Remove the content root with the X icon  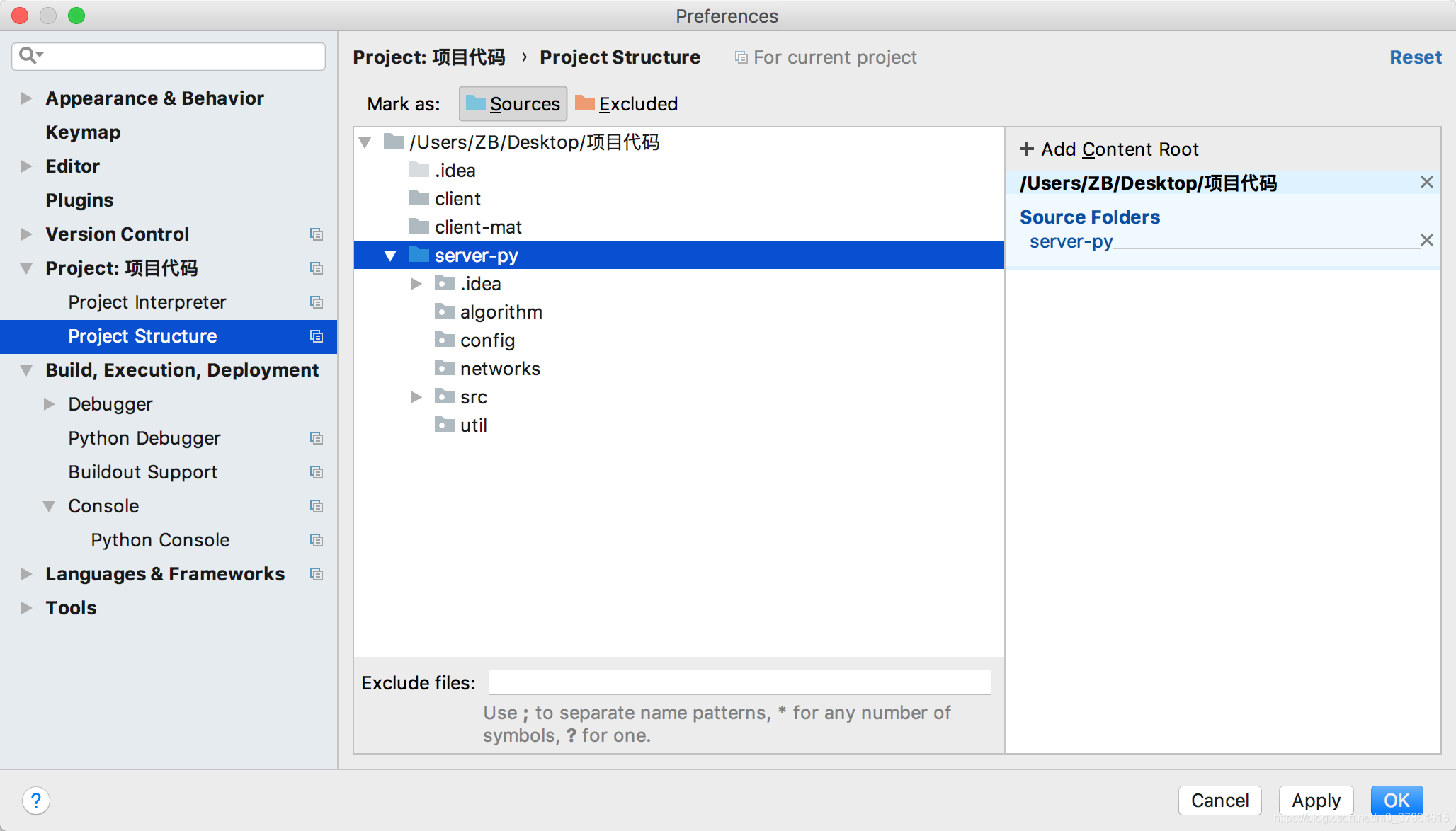[x=1426, y=183]
